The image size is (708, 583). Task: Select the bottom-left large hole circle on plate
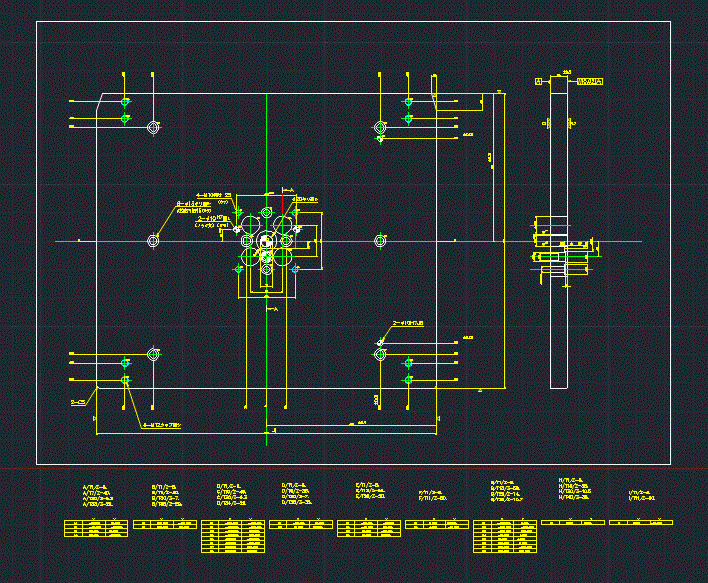[x=153, y=354]
